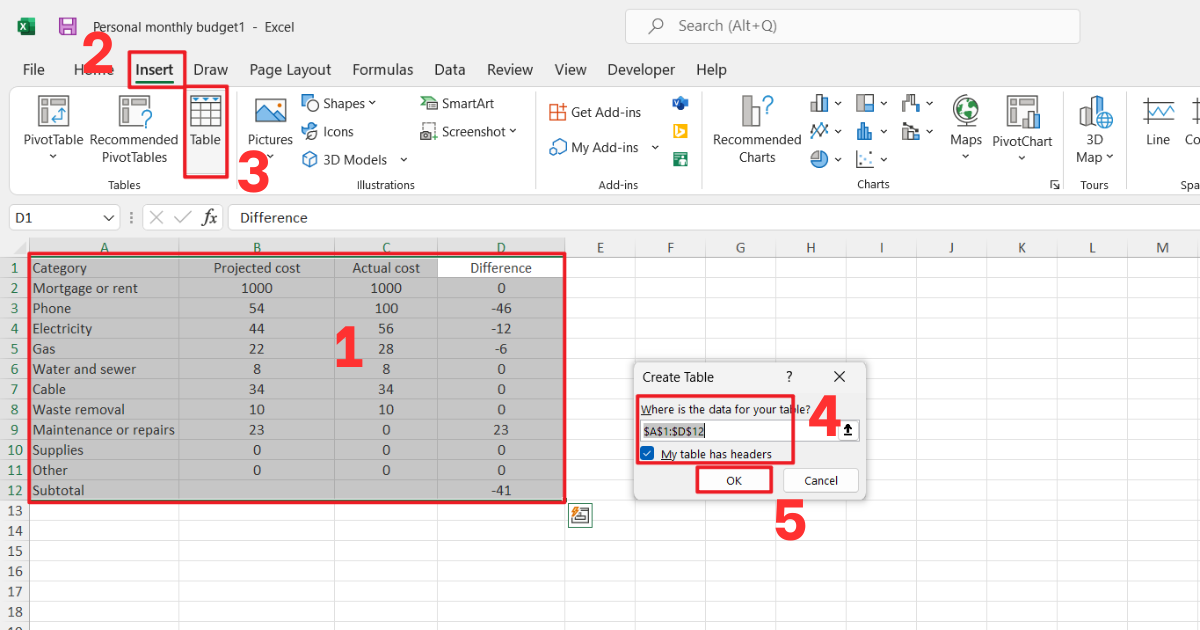Open the Help tab
The width and height of the screenshot is (1200, 630).
click(x=711, y=70)
